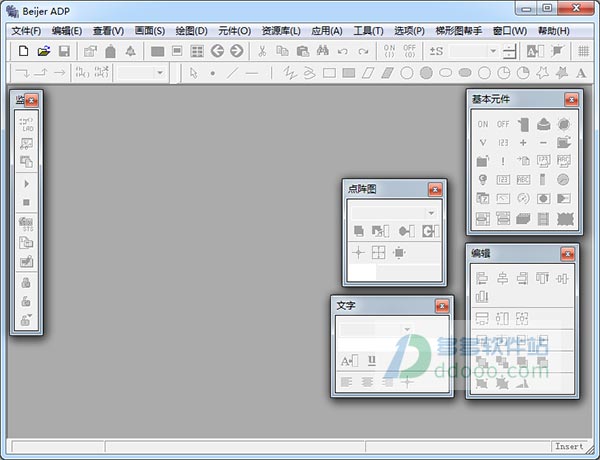The image size is (600, 460).
Task: Toggle the grid display icon
Action: [x=583, y=51]
